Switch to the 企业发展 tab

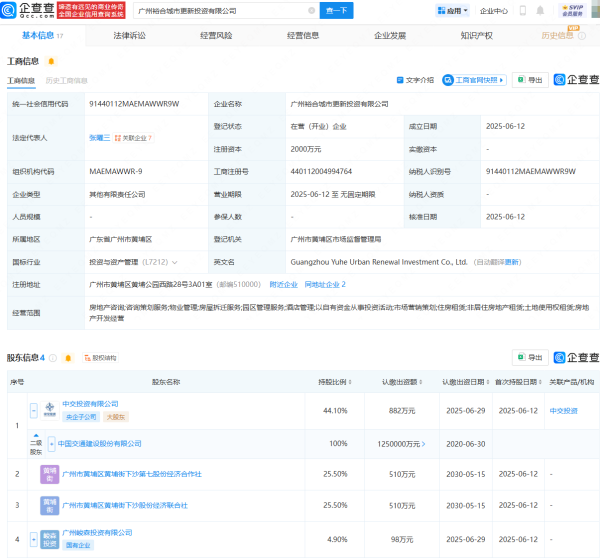tap(390, 36)
